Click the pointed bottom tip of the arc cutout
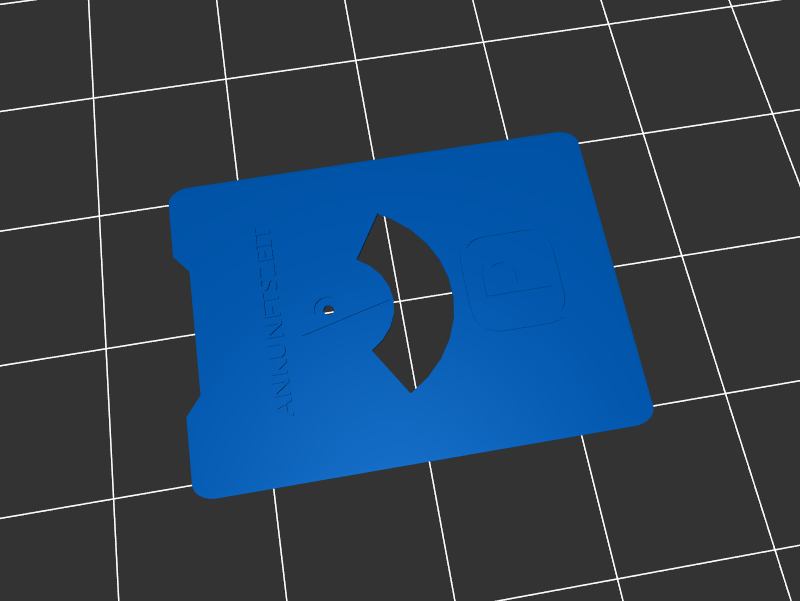 pyautogui.click(x=411, y=388)
